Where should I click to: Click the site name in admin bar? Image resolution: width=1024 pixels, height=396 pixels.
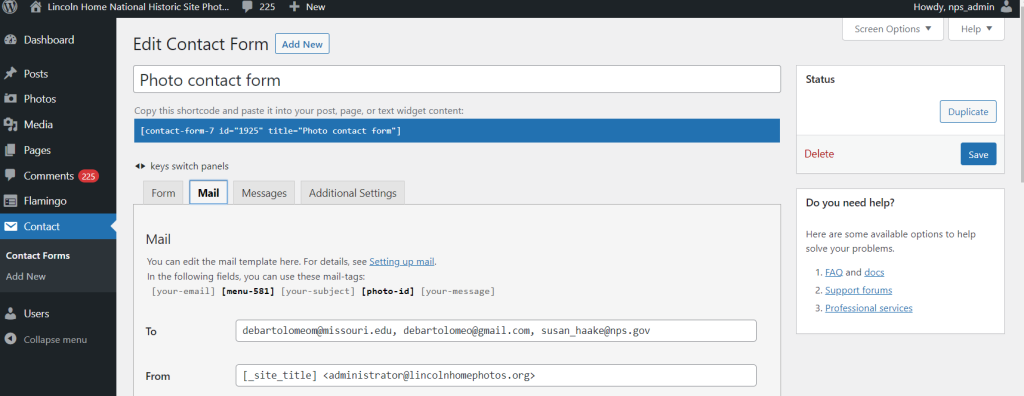coord(138,7)
